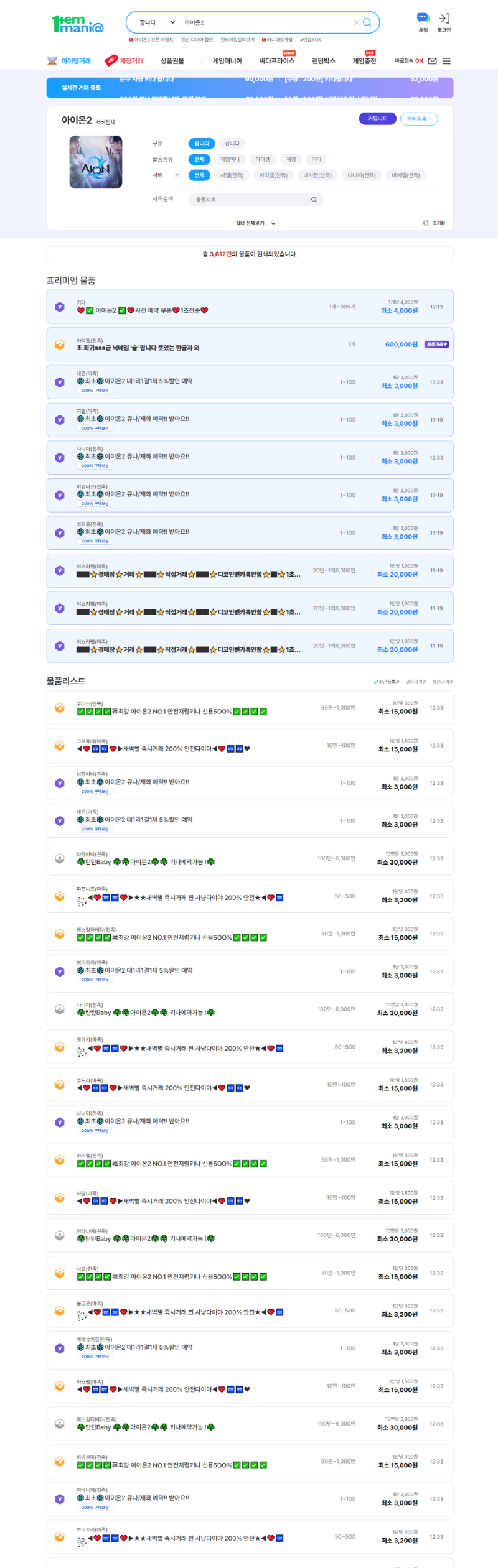This screenshot has height=1568, width=498.
Task: Select the 삽니다 filter pill
Action: point(232,144)
